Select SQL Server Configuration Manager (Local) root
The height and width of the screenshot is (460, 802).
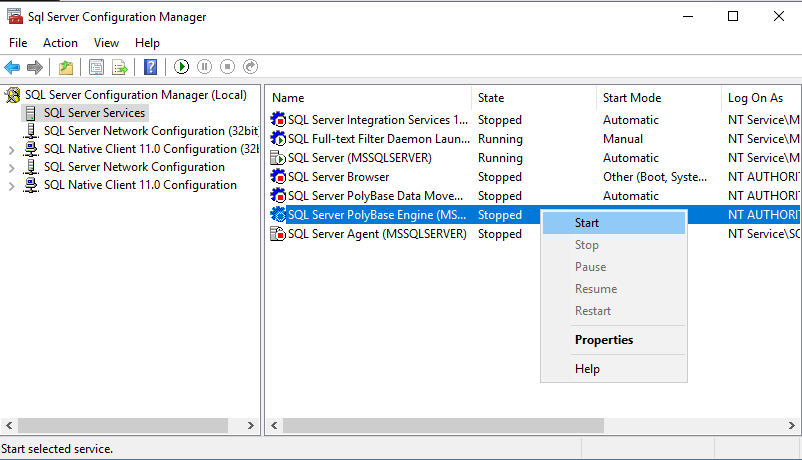click(x=136, y=95)
